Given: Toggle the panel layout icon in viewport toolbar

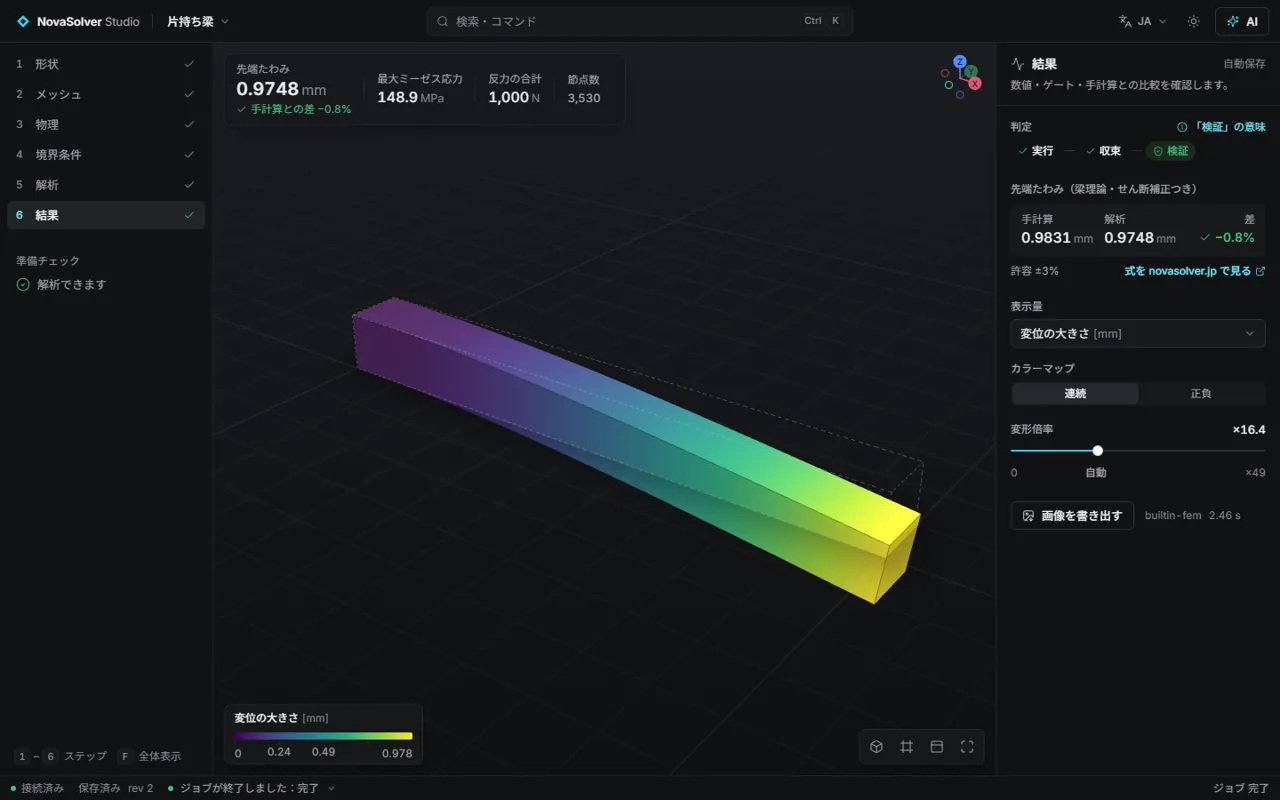Looking at the screenshot, I should point(937,747).
